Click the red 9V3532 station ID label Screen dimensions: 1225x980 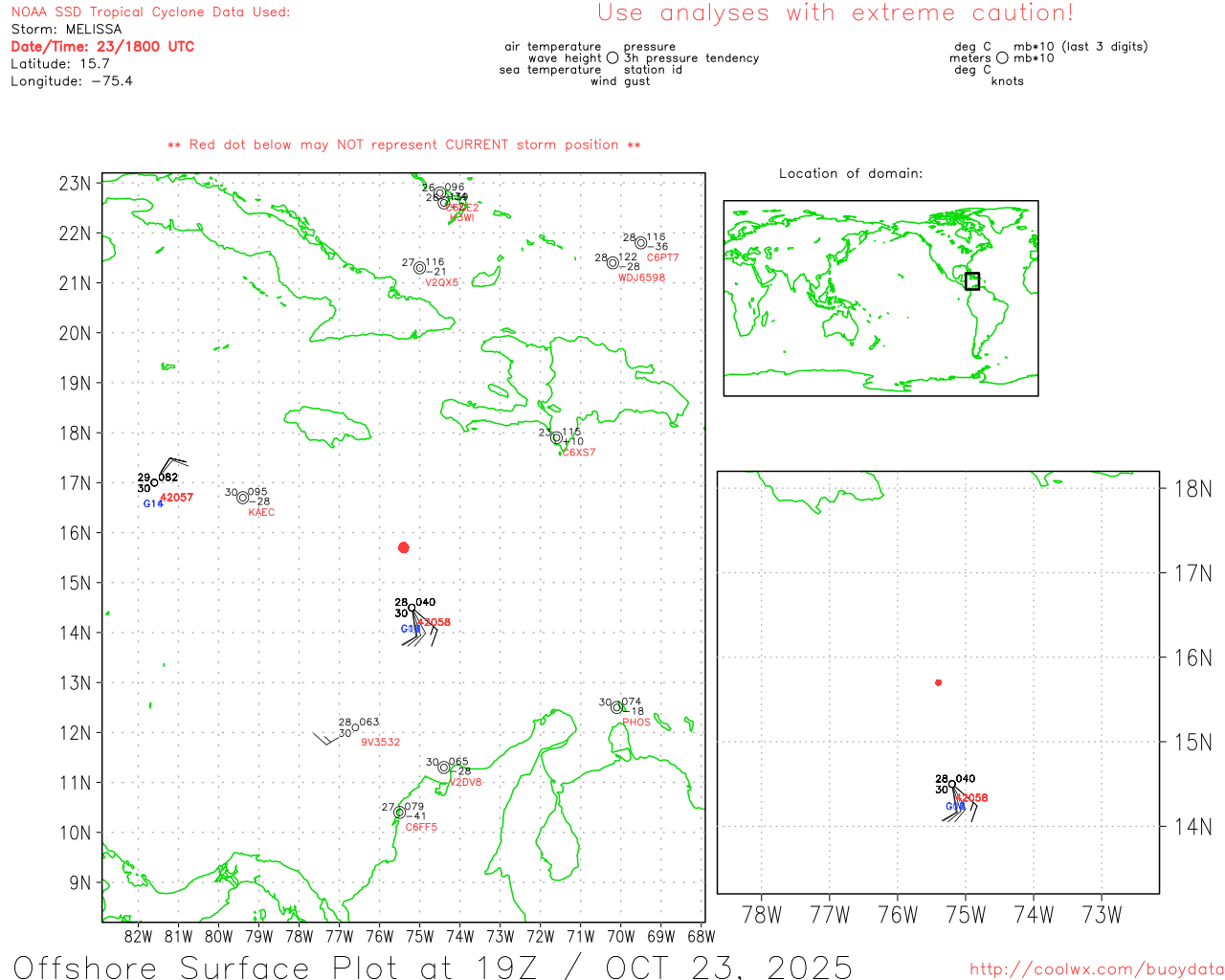pos(381,743)
